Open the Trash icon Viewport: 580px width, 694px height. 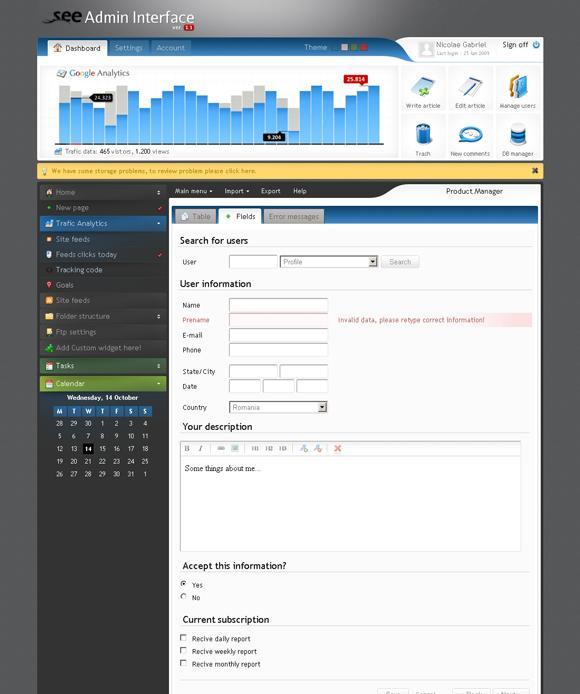click(423, 134)
